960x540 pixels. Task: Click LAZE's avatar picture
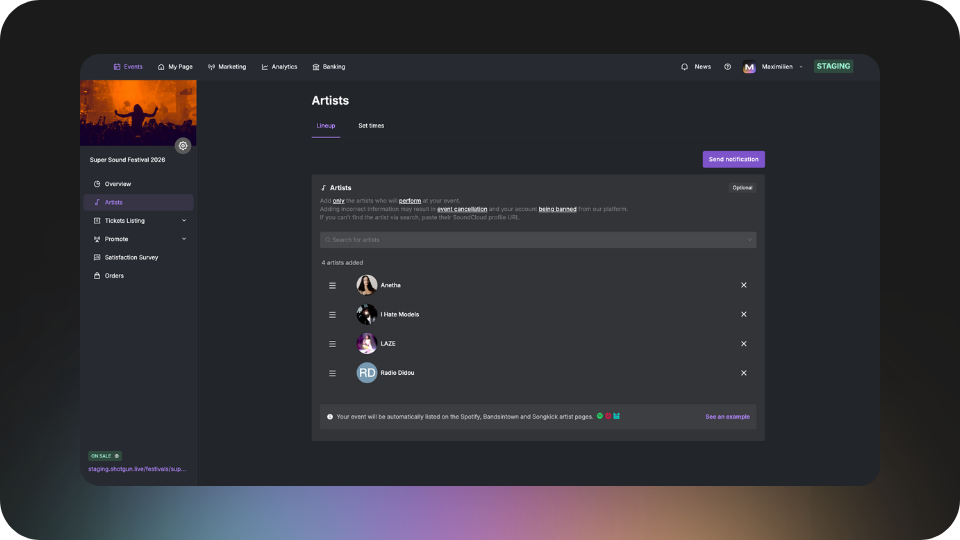tap(367, 343)
